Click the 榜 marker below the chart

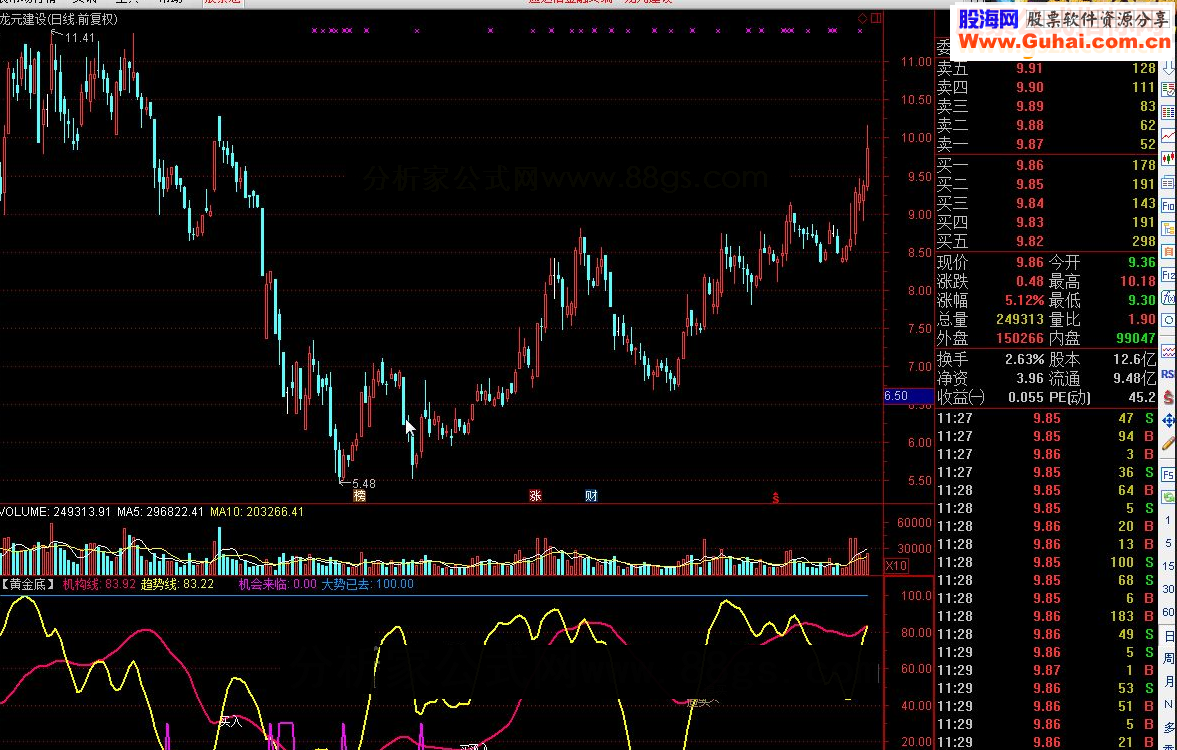[x=360, y=495]
